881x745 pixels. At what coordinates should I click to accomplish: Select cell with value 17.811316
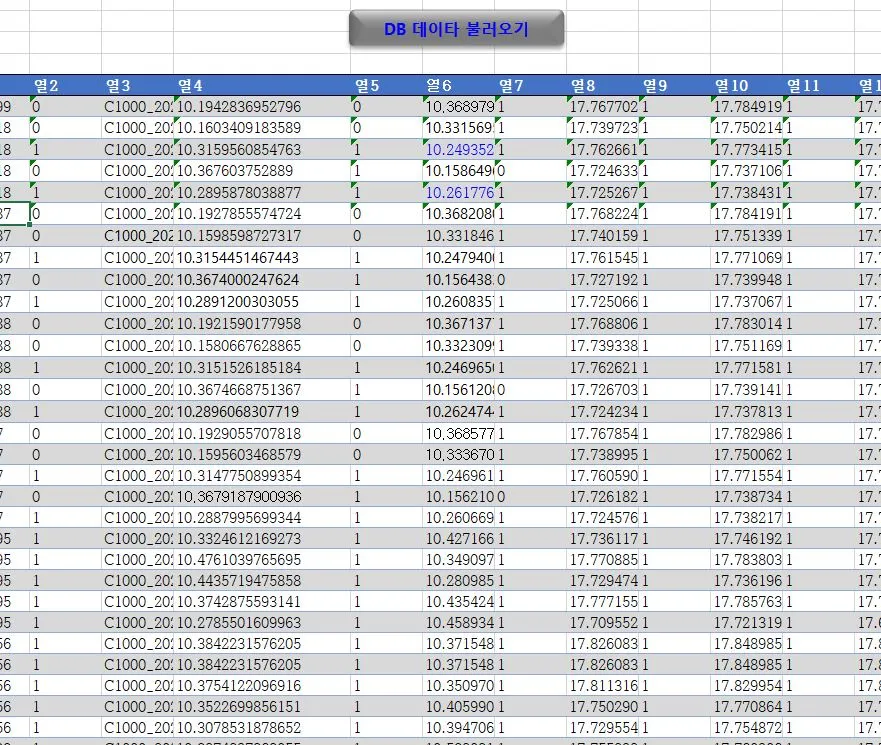click(x=602, y=685)
